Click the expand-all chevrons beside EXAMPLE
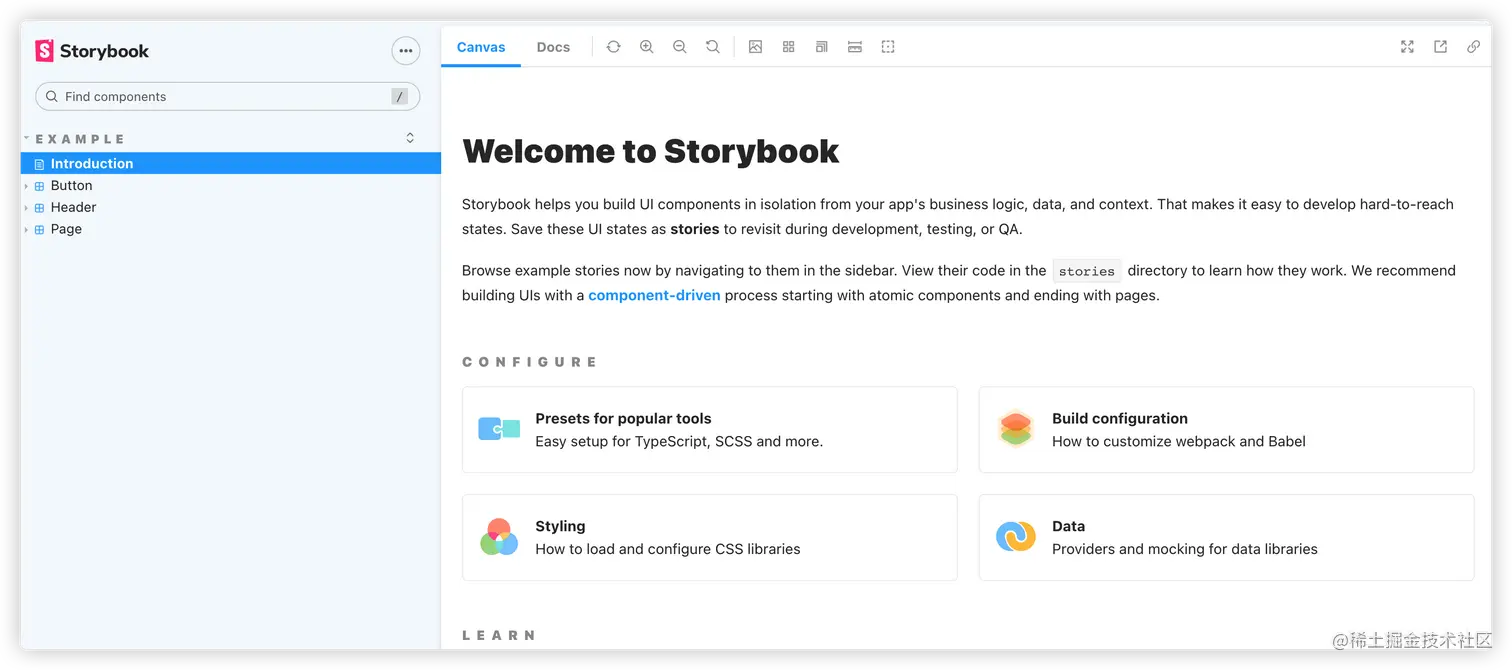The image size is (1512, 670). coord(410,138)
